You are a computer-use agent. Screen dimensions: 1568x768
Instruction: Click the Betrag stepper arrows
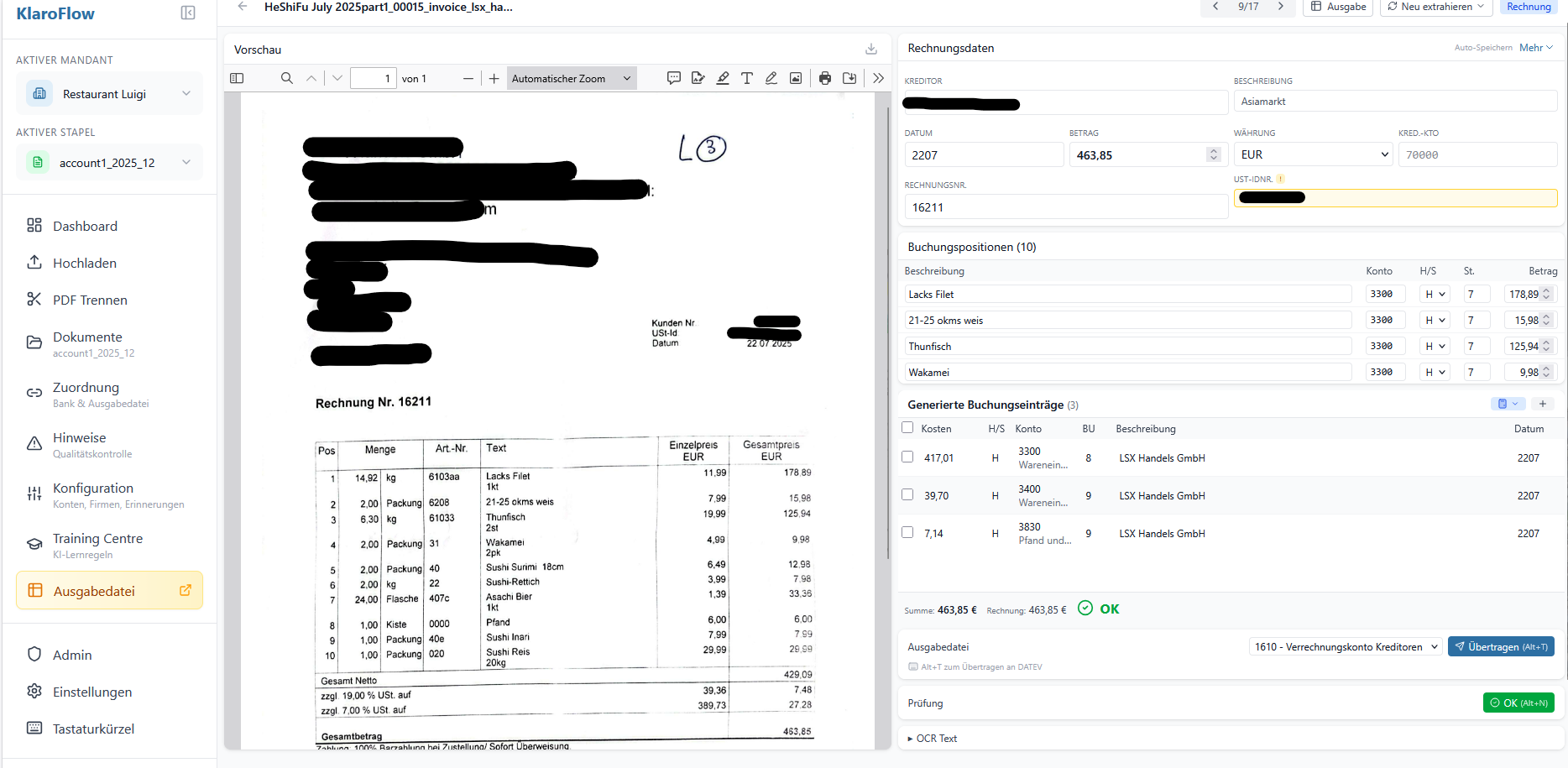(1214, 154)
